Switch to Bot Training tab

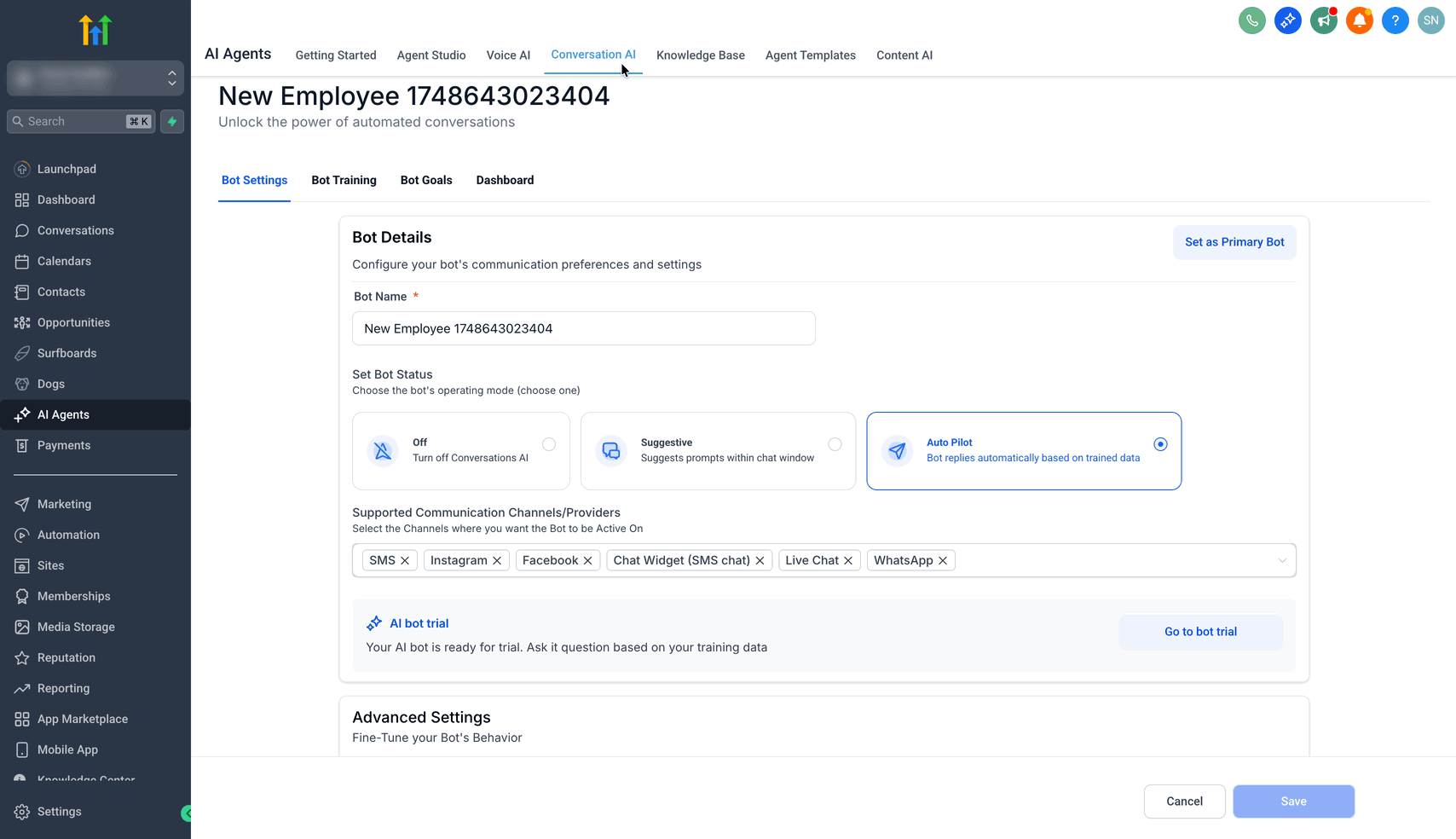click(344, 180)
